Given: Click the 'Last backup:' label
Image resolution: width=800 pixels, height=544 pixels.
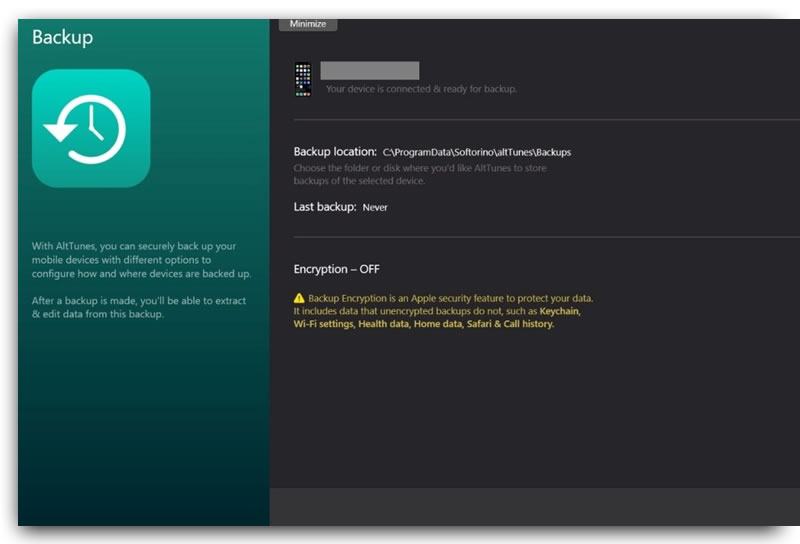Looking at the screenshot, I should (x=324, y=207).
